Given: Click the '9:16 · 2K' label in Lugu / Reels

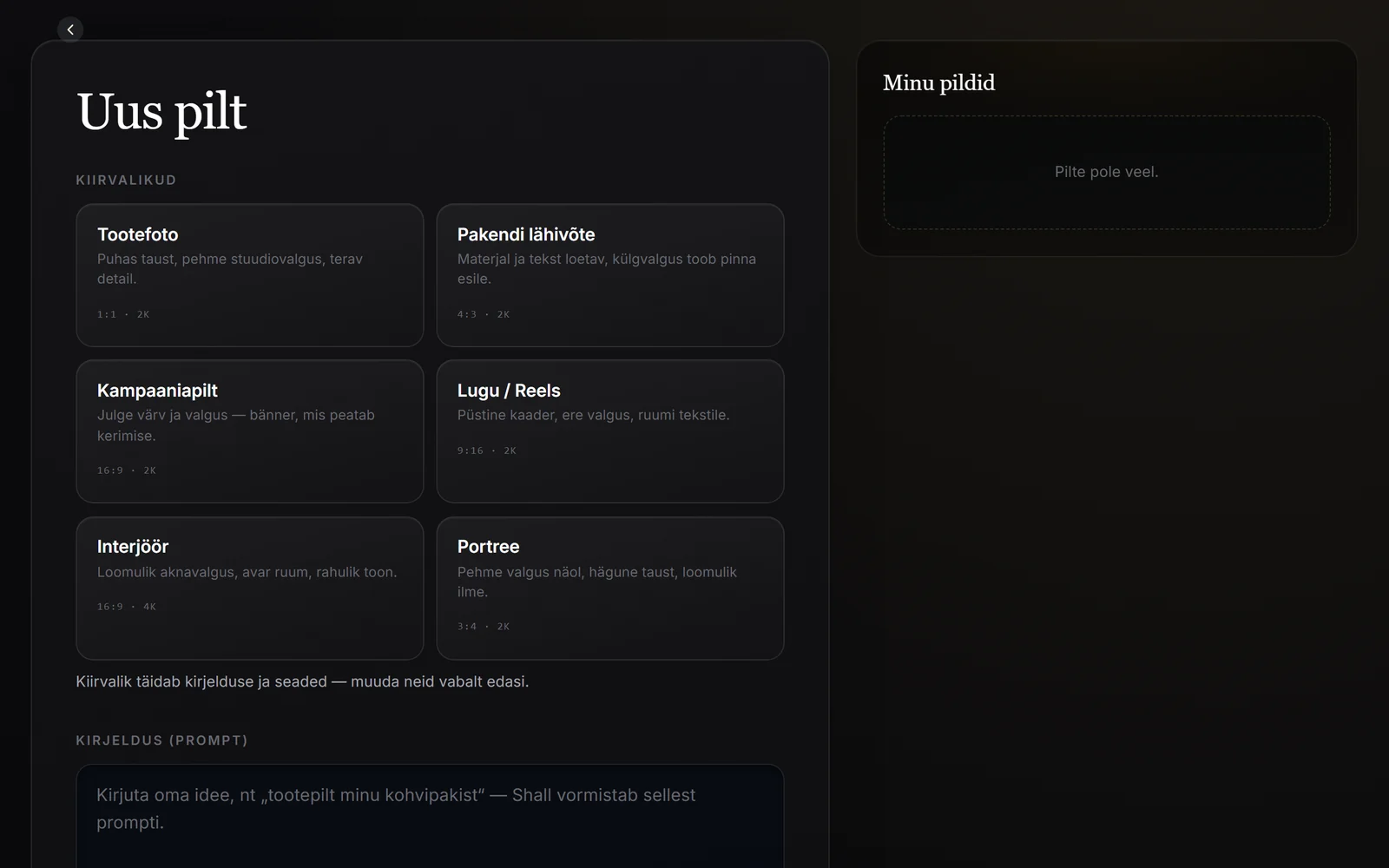Looking at the screenshot, I should coord(487,450).
